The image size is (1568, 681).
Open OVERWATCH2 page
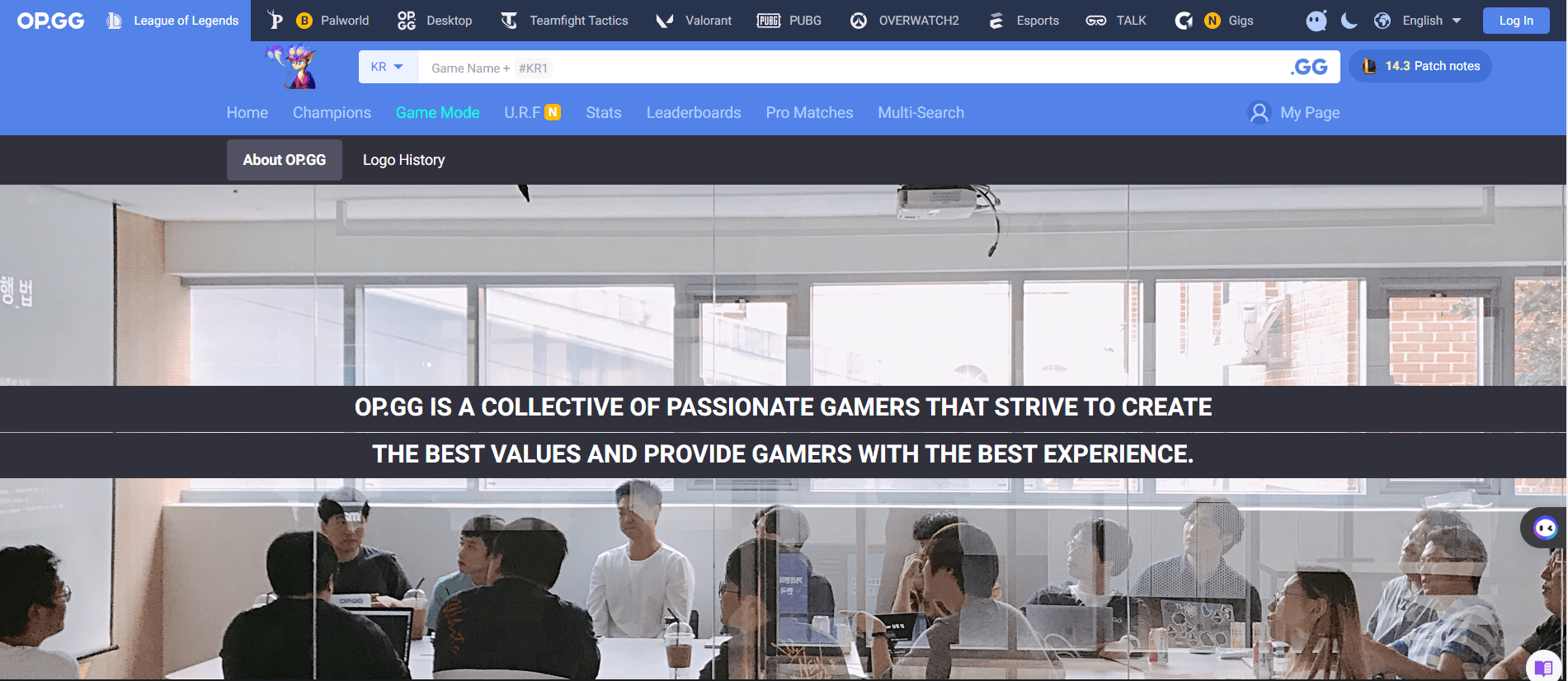click(919, 21)
